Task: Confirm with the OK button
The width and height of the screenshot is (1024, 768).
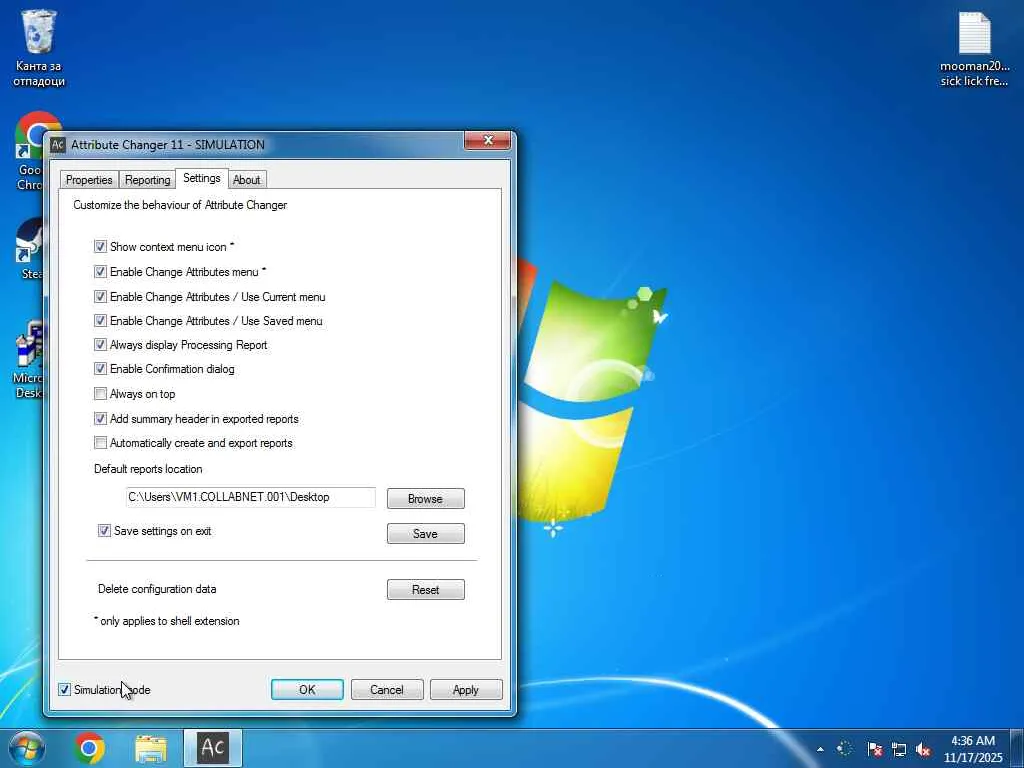Action: tap(307, 690)
